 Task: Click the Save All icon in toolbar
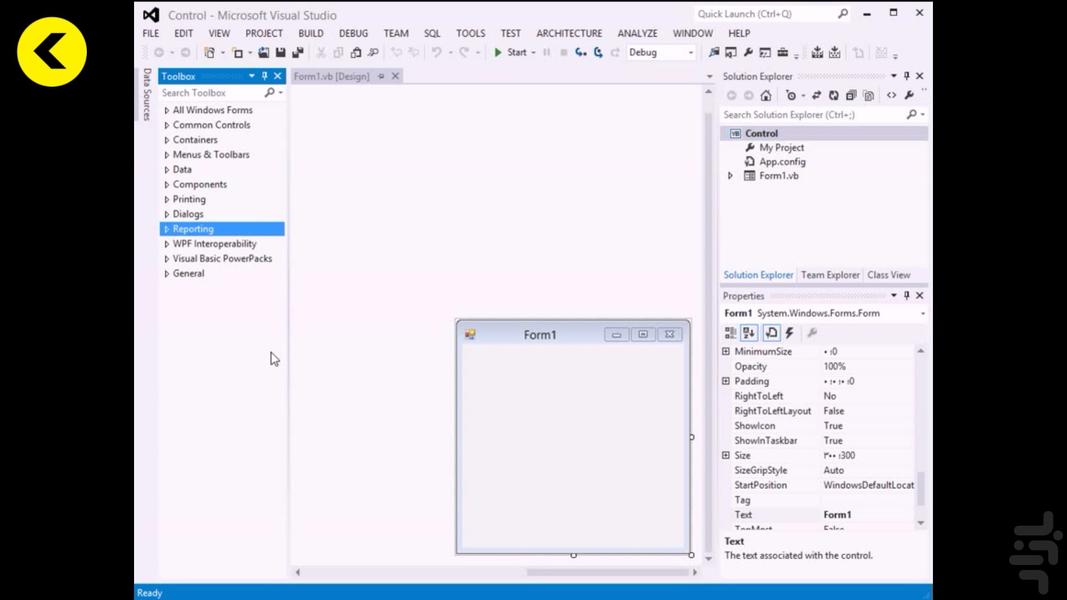297,53
